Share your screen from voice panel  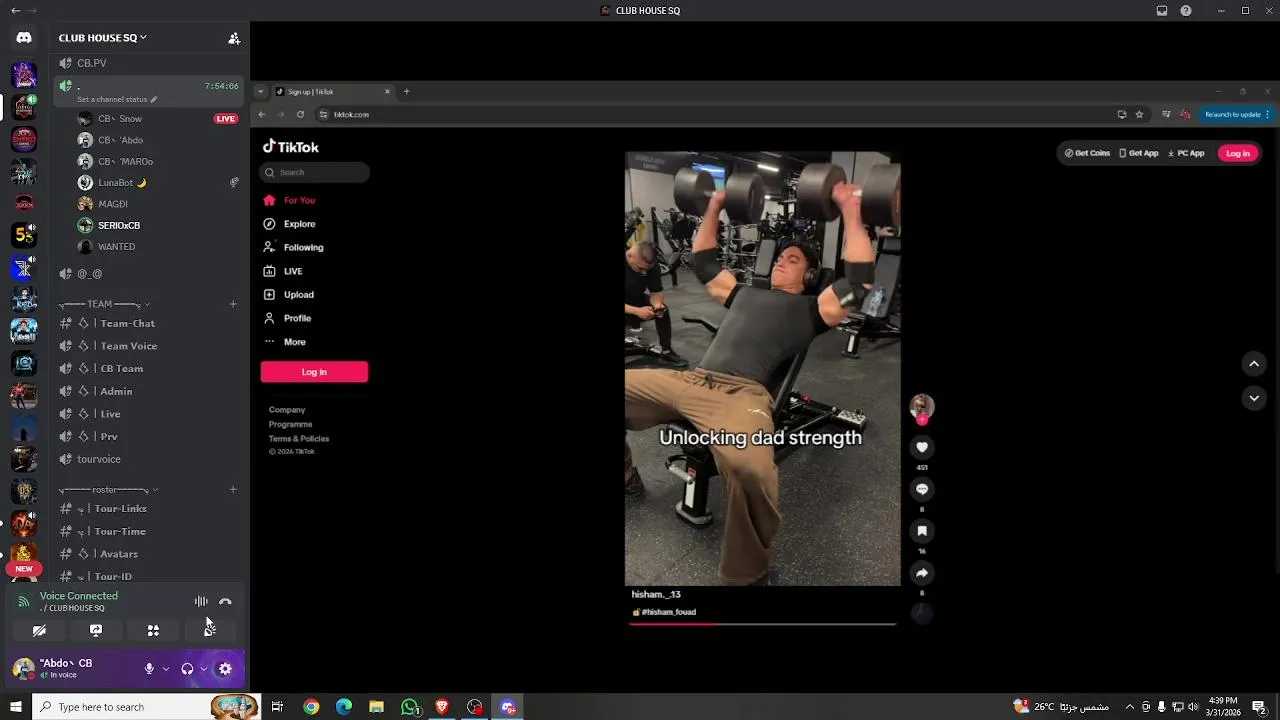(96, 630)
